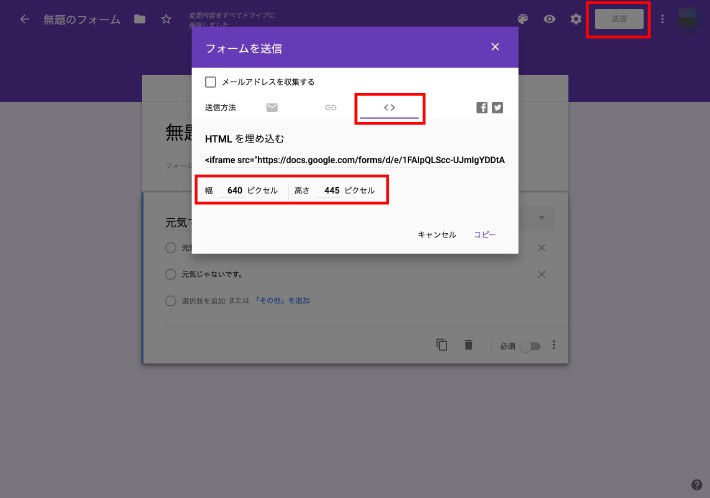The height and width of the screenshot is (498, 710).
Task: Star the form with the star icon
Action: click(x=166, y=19)
